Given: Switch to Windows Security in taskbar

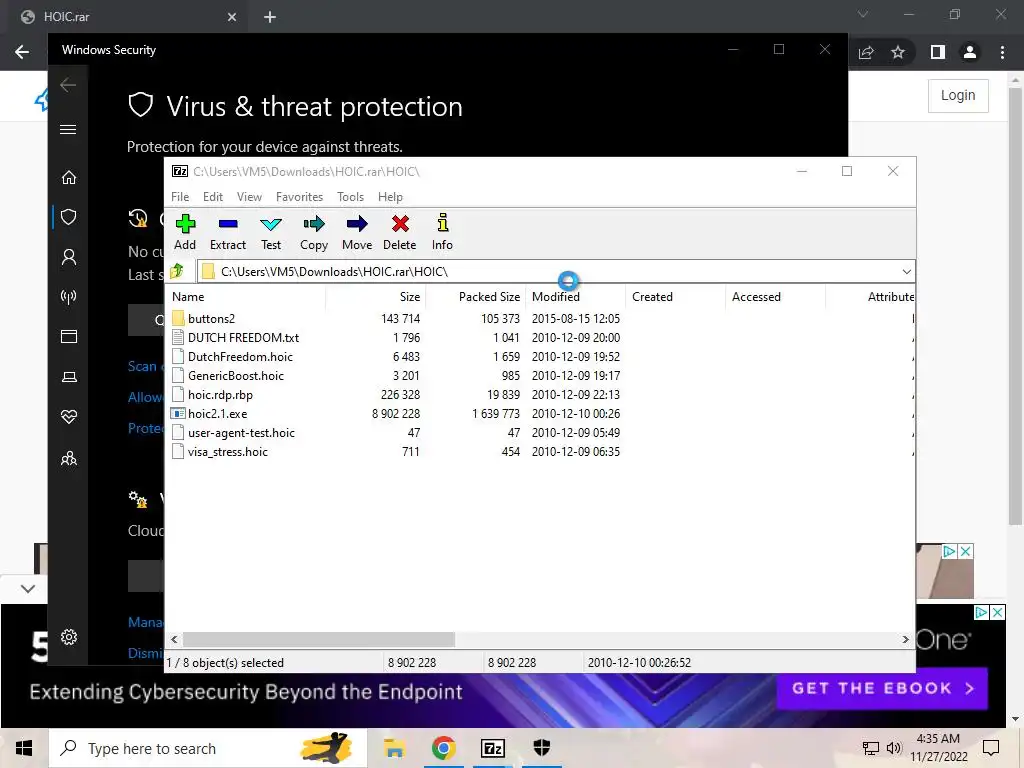Looking at the screenshot, I should [541, 748].
